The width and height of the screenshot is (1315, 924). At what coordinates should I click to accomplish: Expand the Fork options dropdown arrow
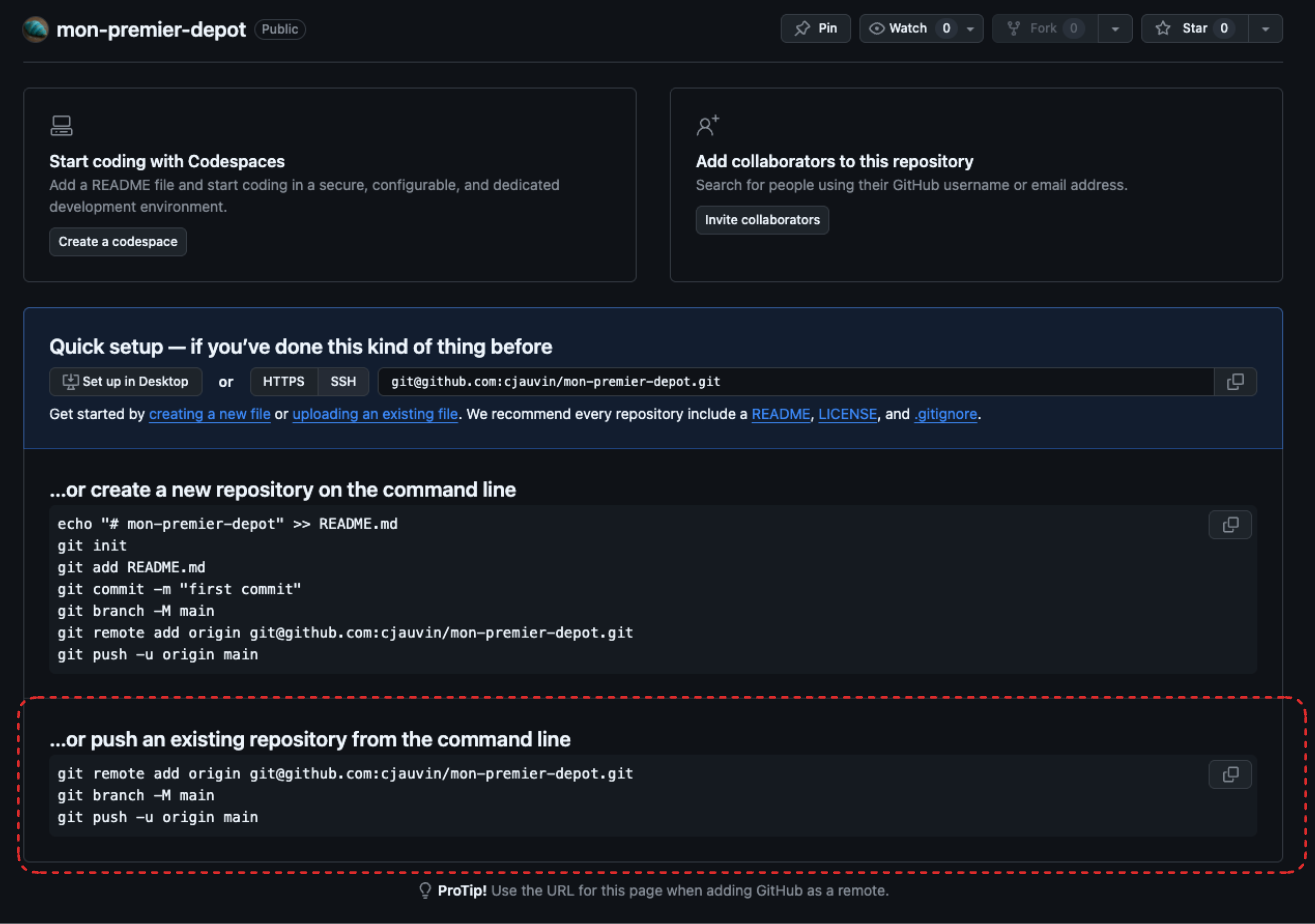pyautogui.click(x=1115, y=29)
